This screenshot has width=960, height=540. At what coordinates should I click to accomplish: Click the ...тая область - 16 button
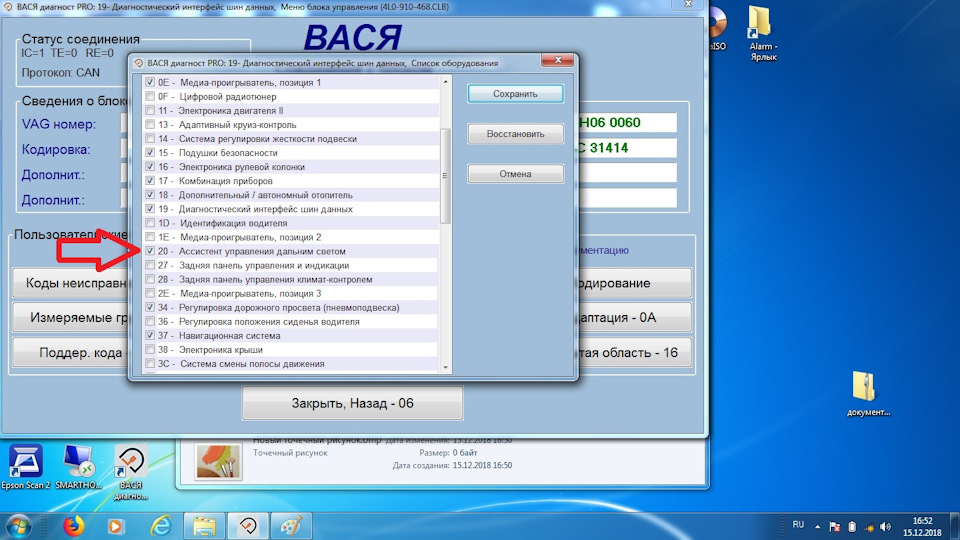(634, 353)
